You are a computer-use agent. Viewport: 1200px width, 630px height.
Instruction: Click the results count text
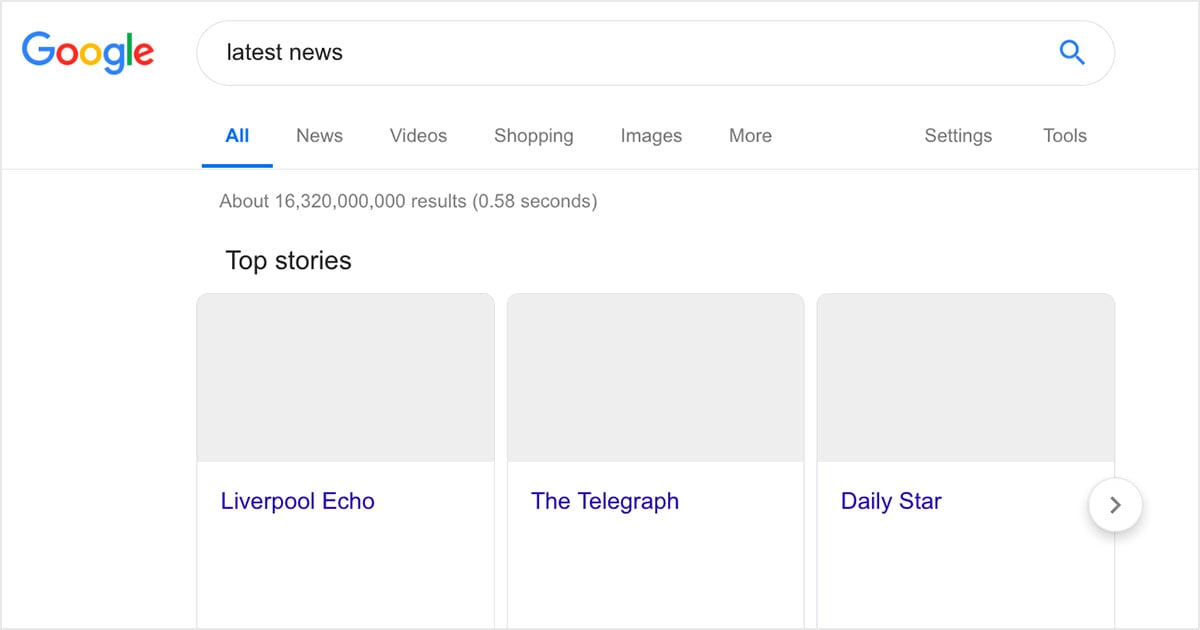(408, 201)
